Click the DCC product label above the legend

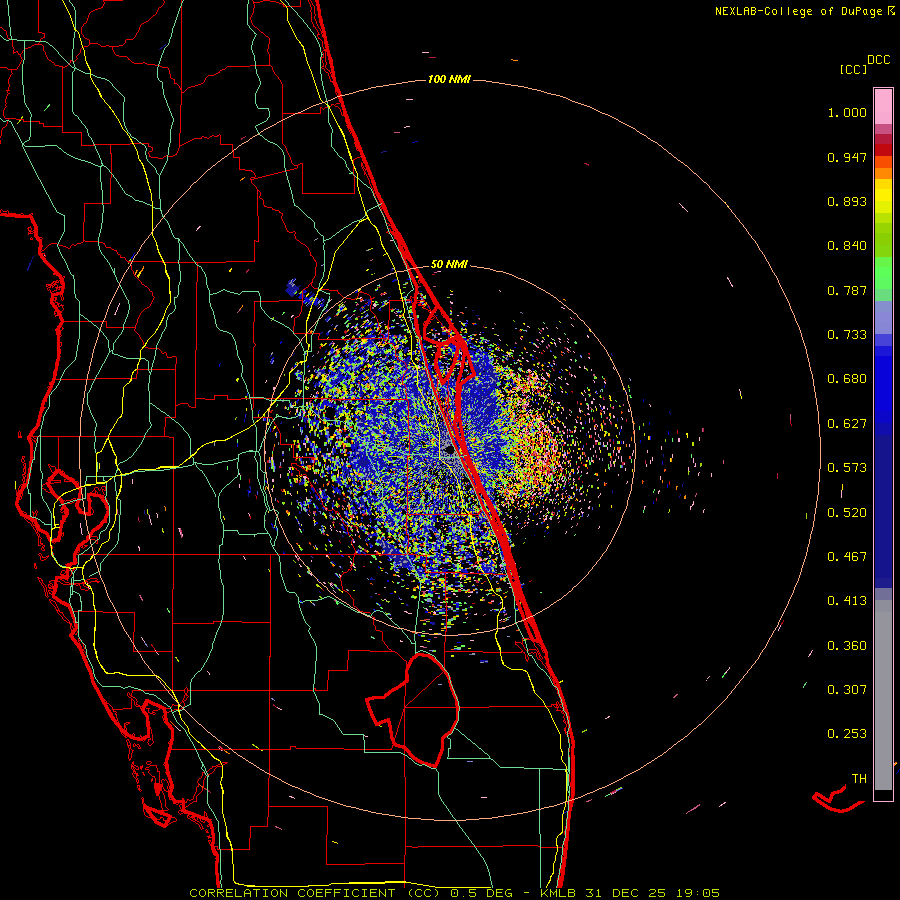point(879,60)
